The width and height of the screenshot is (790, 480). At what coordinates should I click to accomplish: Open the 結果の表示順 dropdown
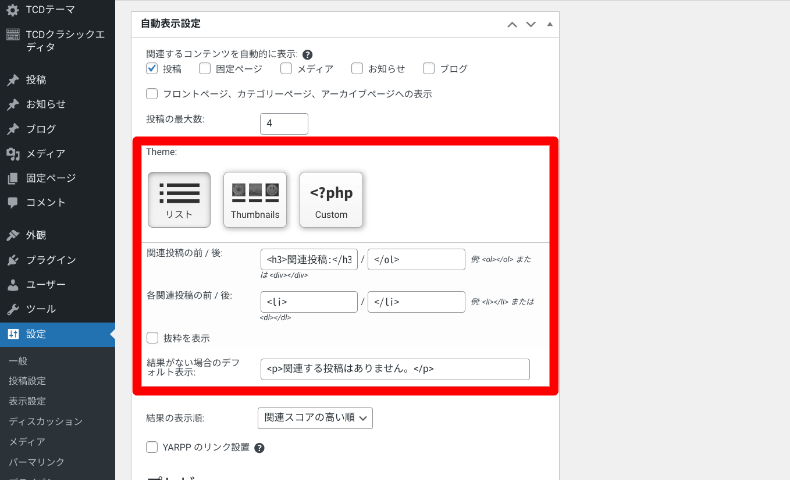pos(315,418)
